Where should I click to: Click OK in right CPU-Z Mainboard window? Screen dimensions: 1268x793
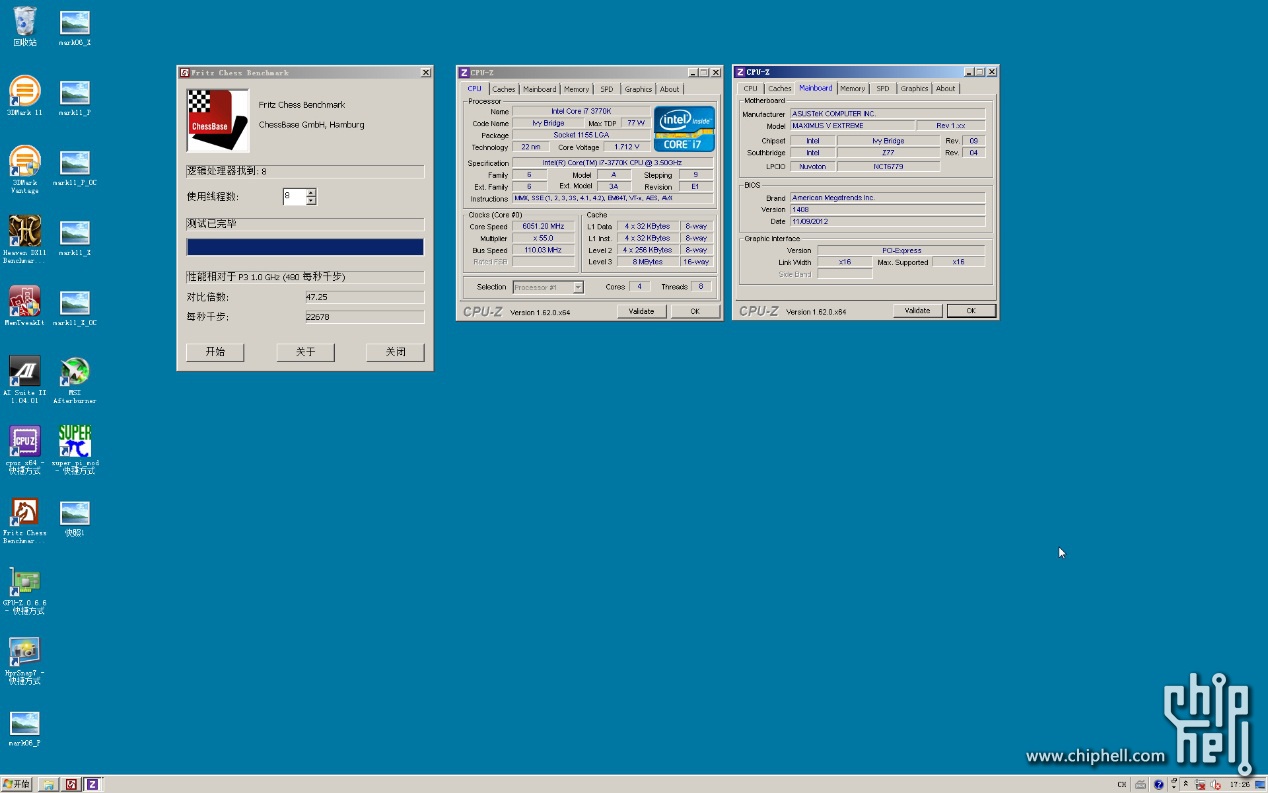click(x=970, y=311)
